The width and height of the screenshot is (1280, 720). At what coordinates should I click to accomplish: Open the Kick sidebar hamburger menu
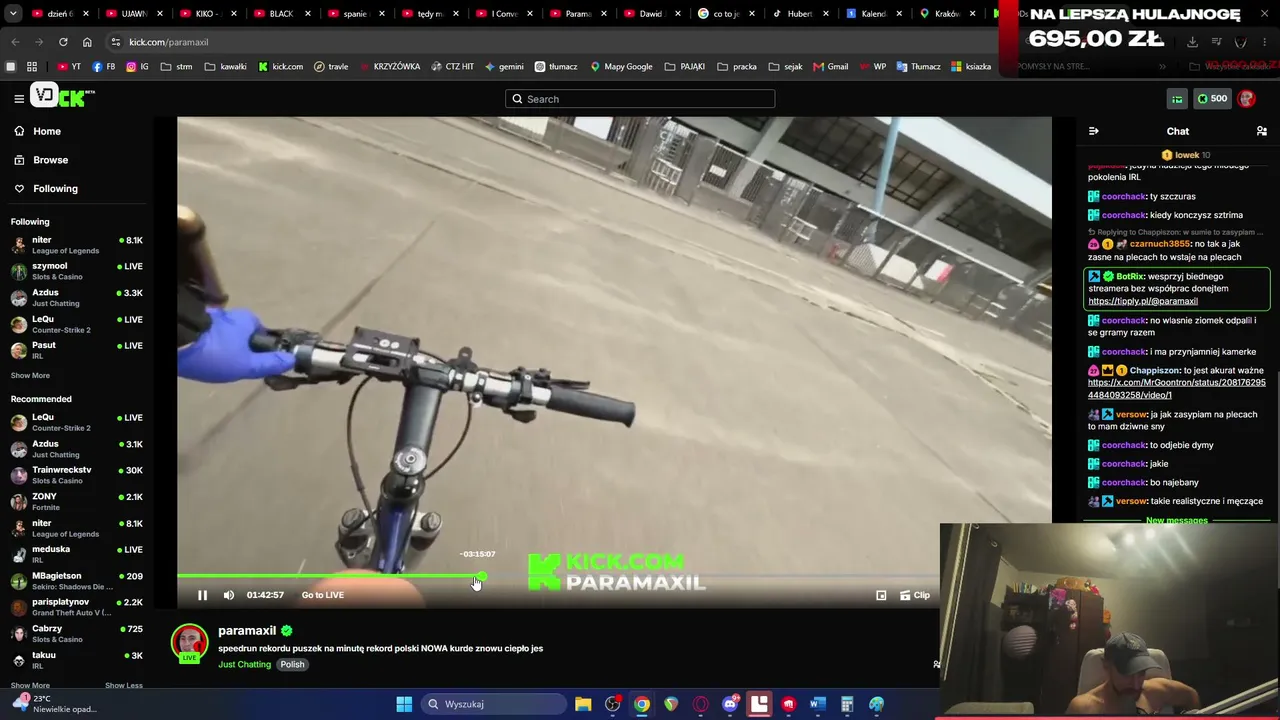pyautogui.click(x=19, y=98)
